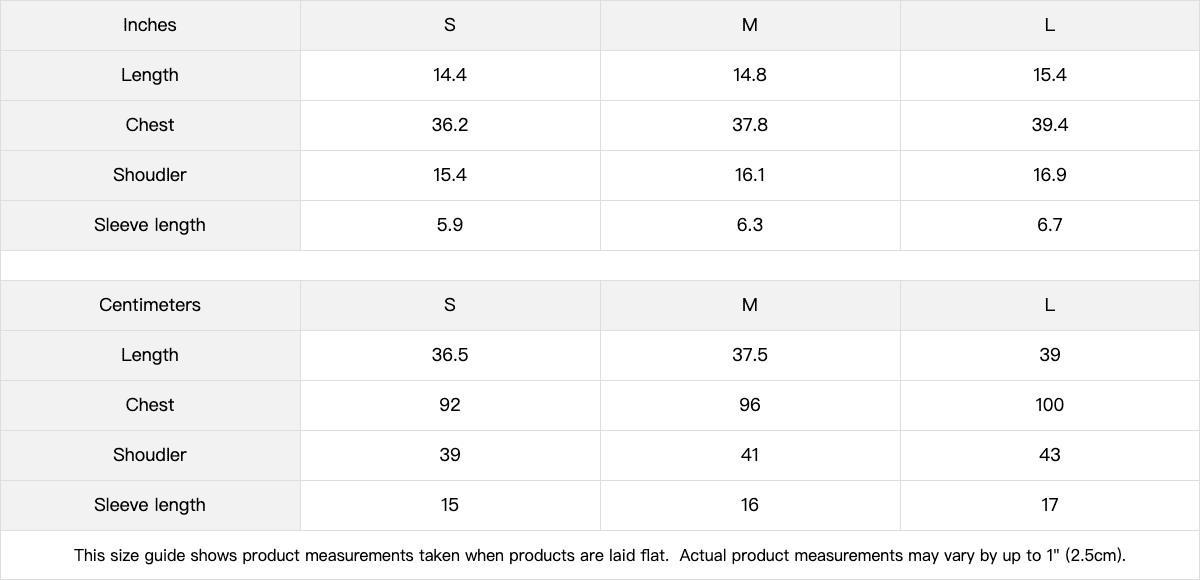Click the Chest row label in Inches table
Image resolution: width=1200 pixels, height=580 pixels.
click(x=150, y=125)
